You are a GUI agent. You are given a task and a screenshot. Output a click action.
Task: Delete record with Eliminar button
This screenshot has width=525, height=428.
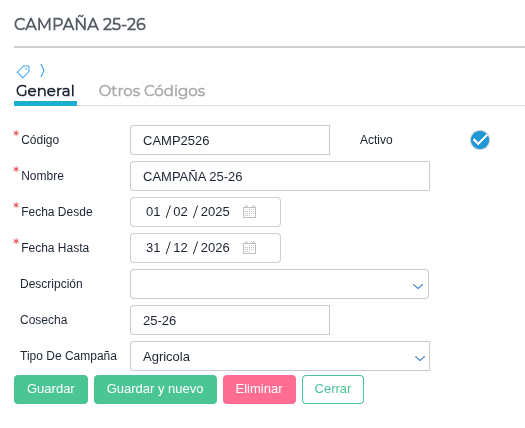tap(259, 389)
